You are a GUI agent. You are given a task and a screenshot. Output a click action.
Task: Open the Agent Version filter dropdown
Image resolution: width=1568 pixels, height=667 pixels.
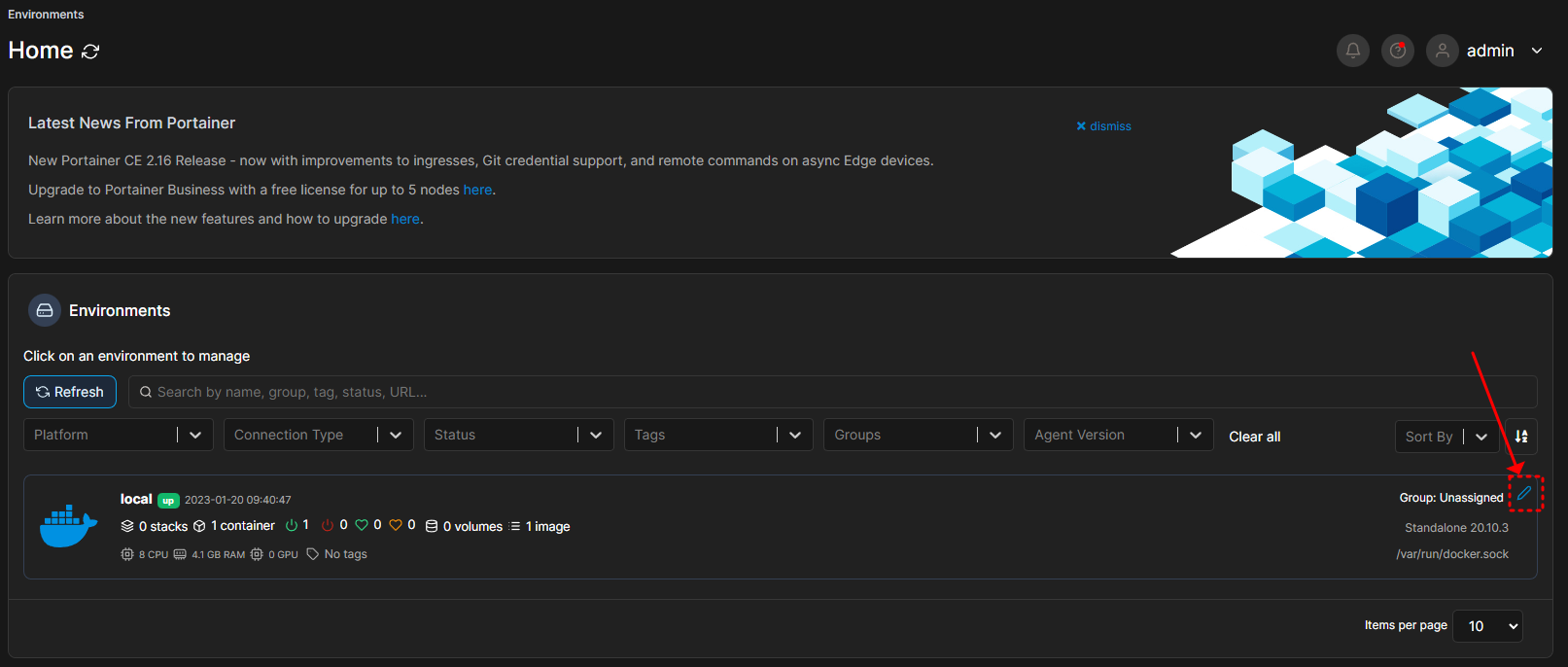tap(1119, 435)
